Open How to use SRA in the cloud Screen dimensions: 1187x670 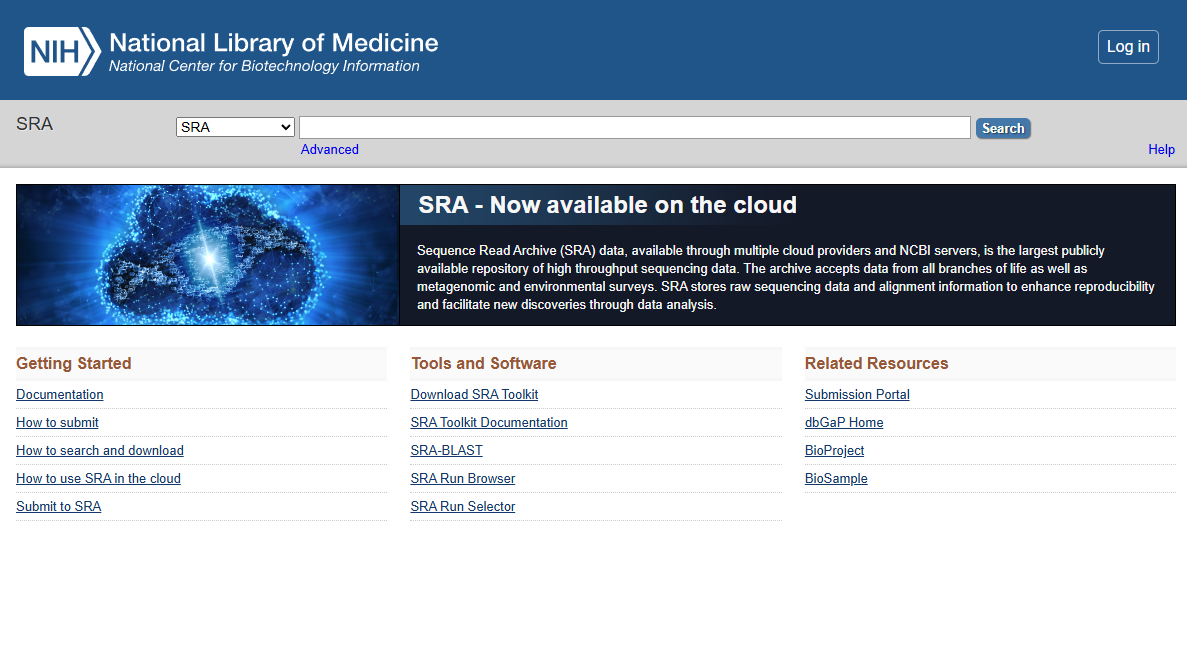tap(98, 478)
